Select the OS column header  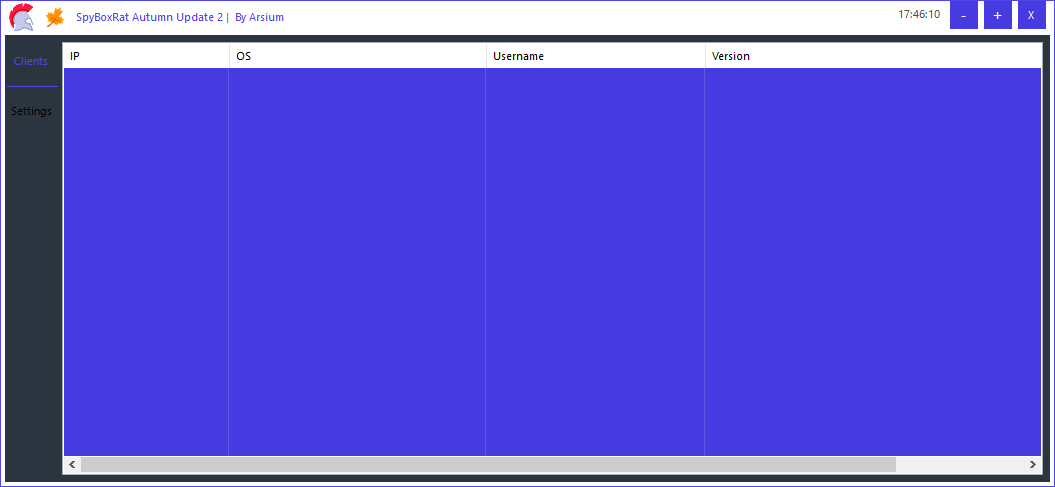[356, 56]
